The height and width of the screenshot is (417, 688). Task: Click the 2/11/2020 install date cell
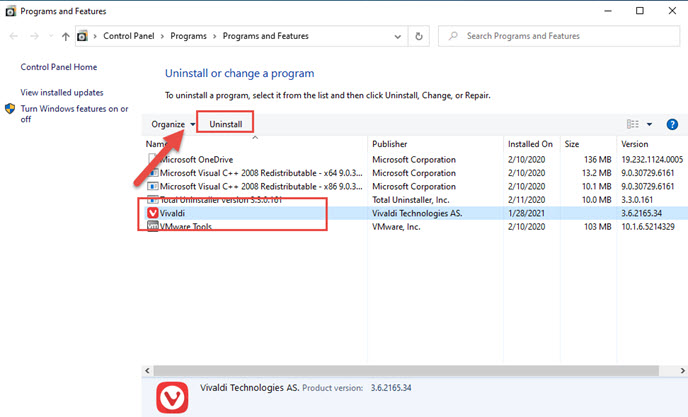coord(526,200)
